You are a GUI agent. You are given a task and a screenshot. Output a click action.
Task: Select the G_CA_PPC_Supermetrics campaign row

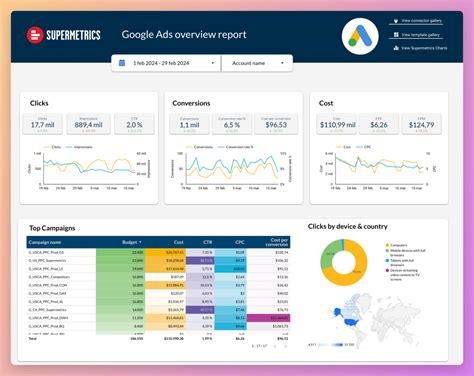click(158, 310)
